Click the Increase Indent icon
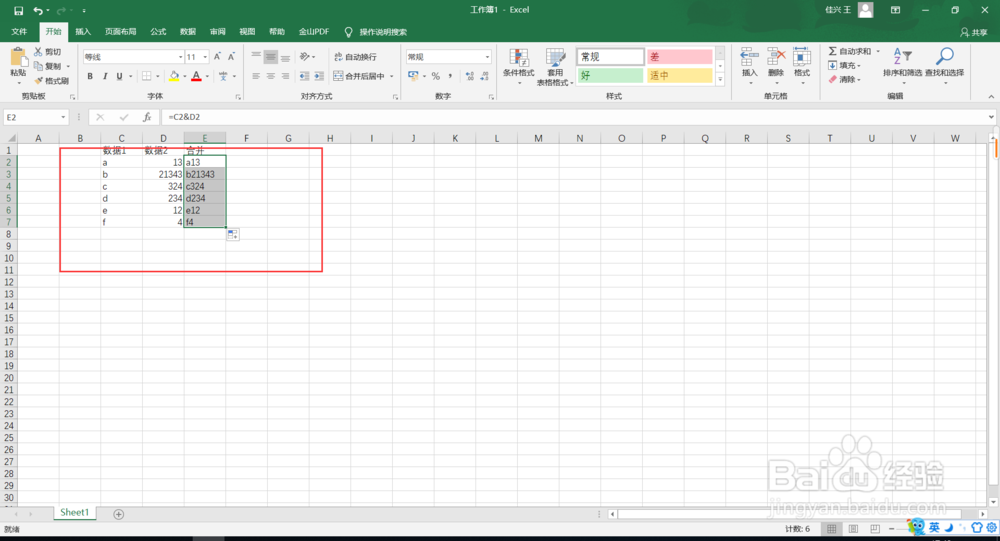This screenshot has width=1000, height=541. (319, 76)
